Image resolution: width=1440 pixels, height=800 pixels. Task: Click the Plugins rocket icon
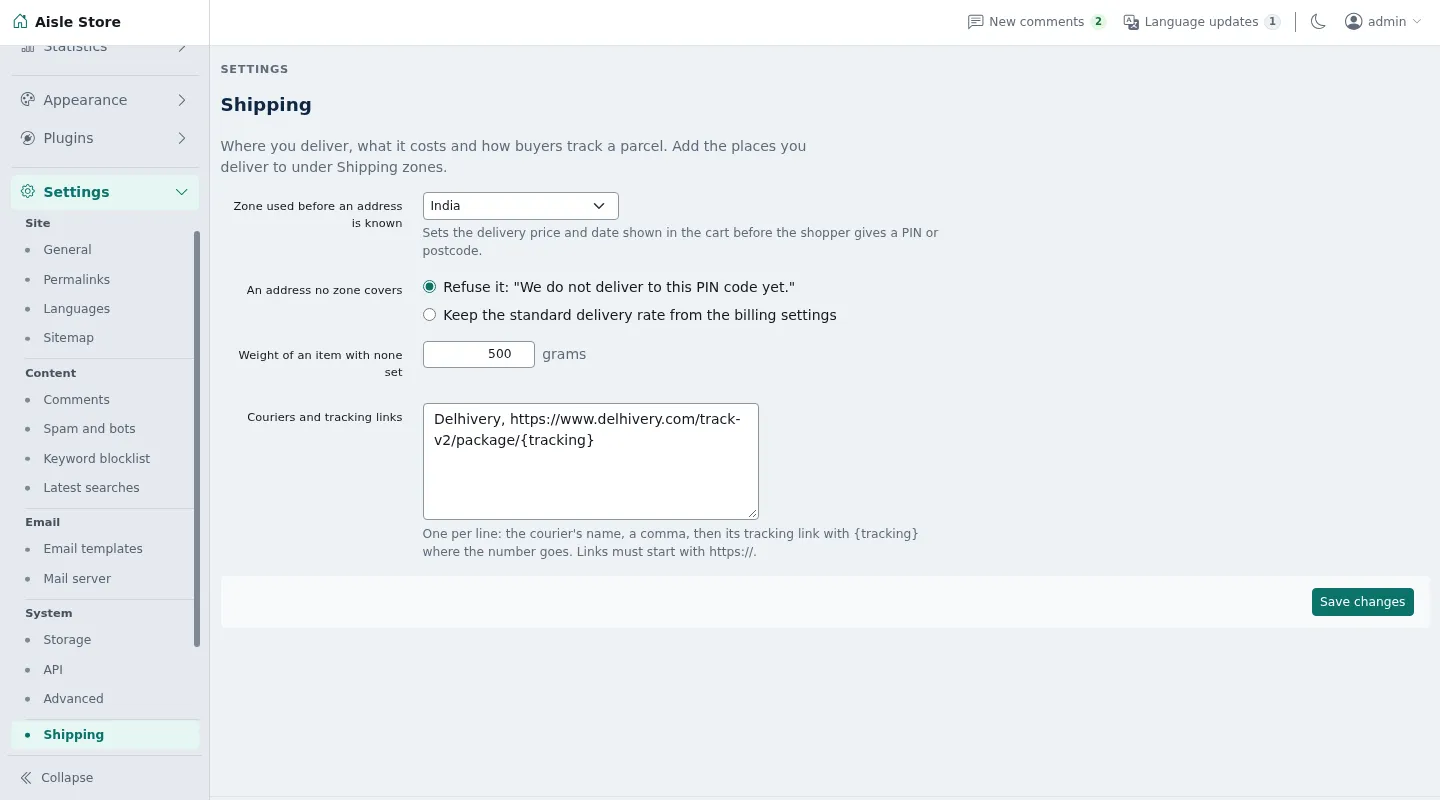point(28,138)
